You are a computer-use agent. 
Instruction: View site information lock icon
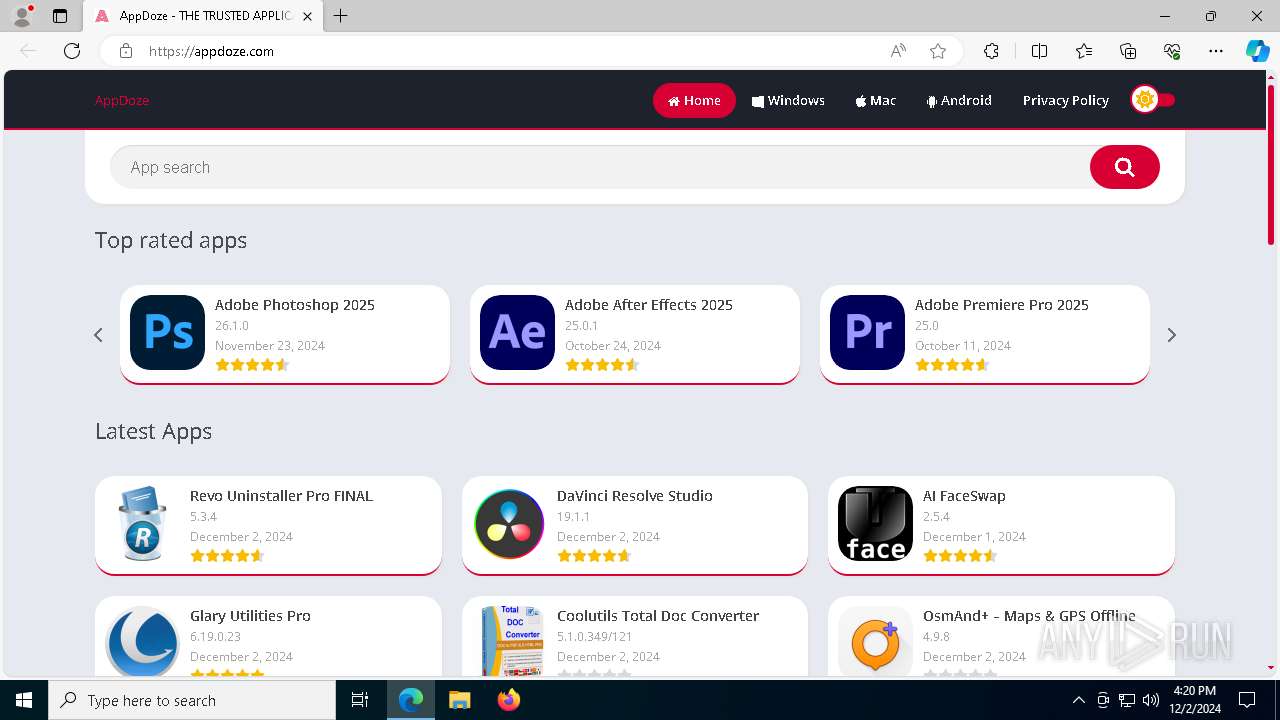[126, 51]
